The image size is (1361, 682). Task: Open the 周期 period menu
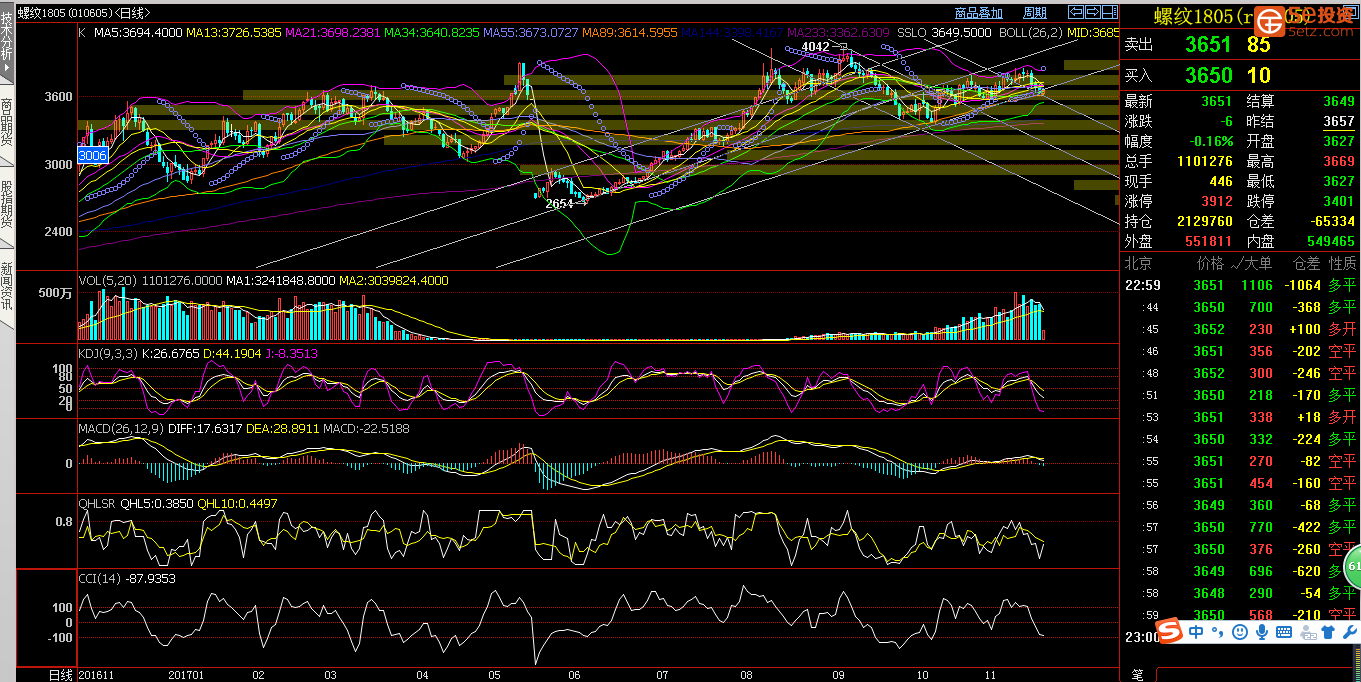[x=1035, y=13]
